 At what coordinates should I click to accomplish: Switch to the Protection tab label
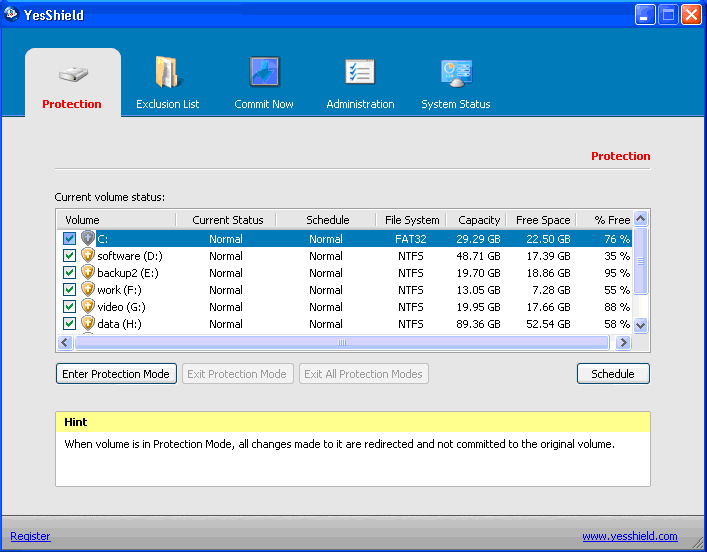pos(72,104)
